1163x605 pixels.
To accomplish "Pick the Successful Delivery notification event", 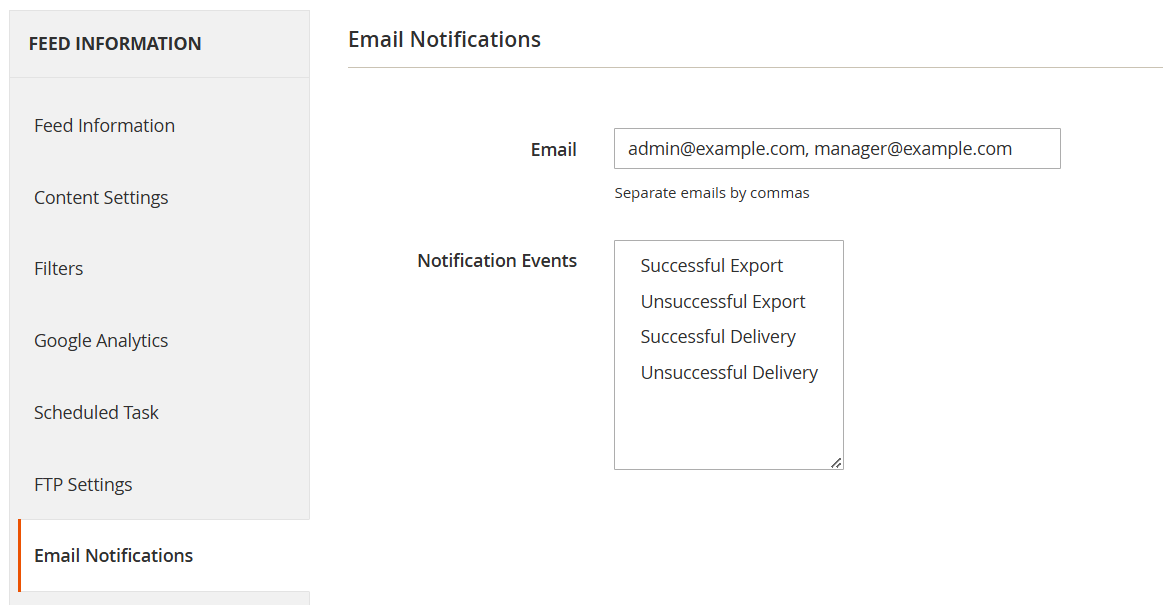I will click(x=718, y=337).
